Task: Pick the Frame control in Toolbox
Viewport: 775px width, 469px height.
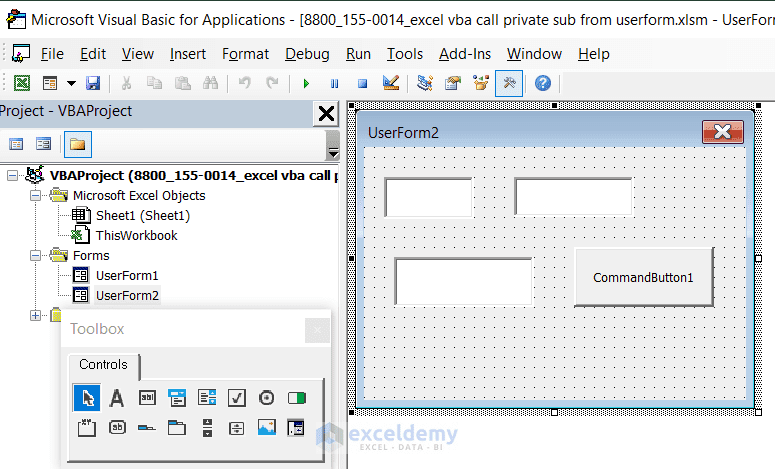Action: 87,427
